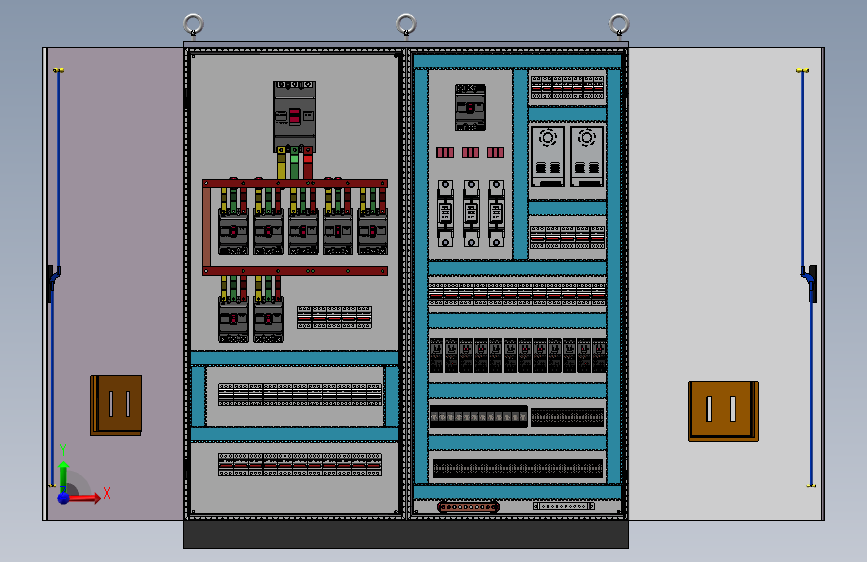Select the copper ground bar at the right panel's bottom
This screenshot has width=867, height=562.
[468, 507]
